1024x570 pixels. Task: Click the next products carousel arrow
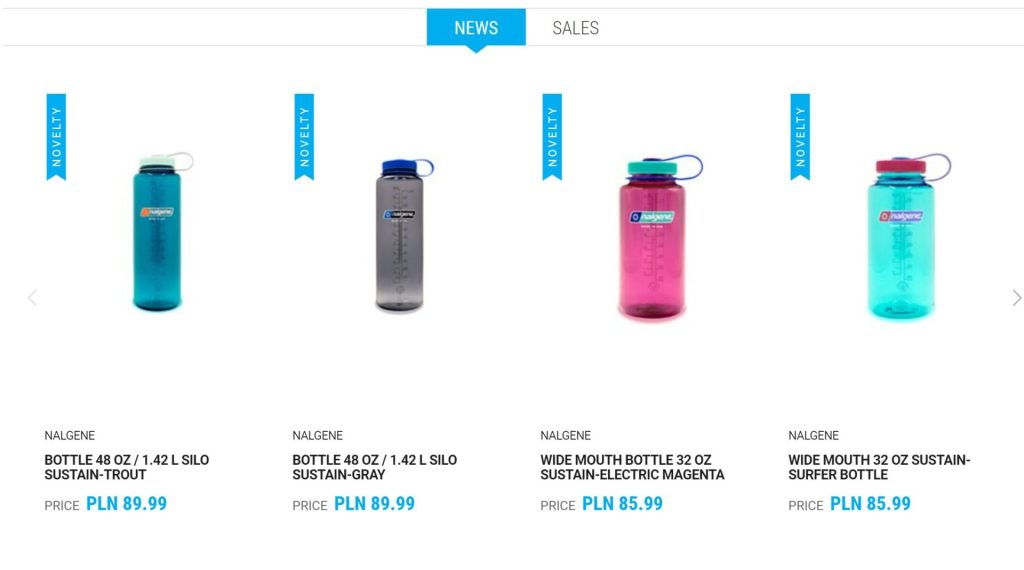[1016, 297]
